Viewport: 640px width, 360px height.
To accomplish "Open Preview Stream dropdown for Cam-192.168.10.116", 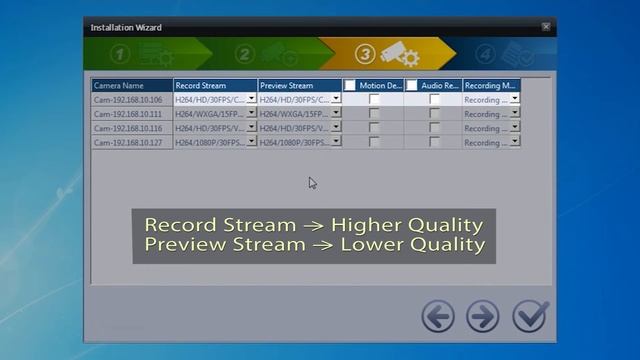I will 336,127.
